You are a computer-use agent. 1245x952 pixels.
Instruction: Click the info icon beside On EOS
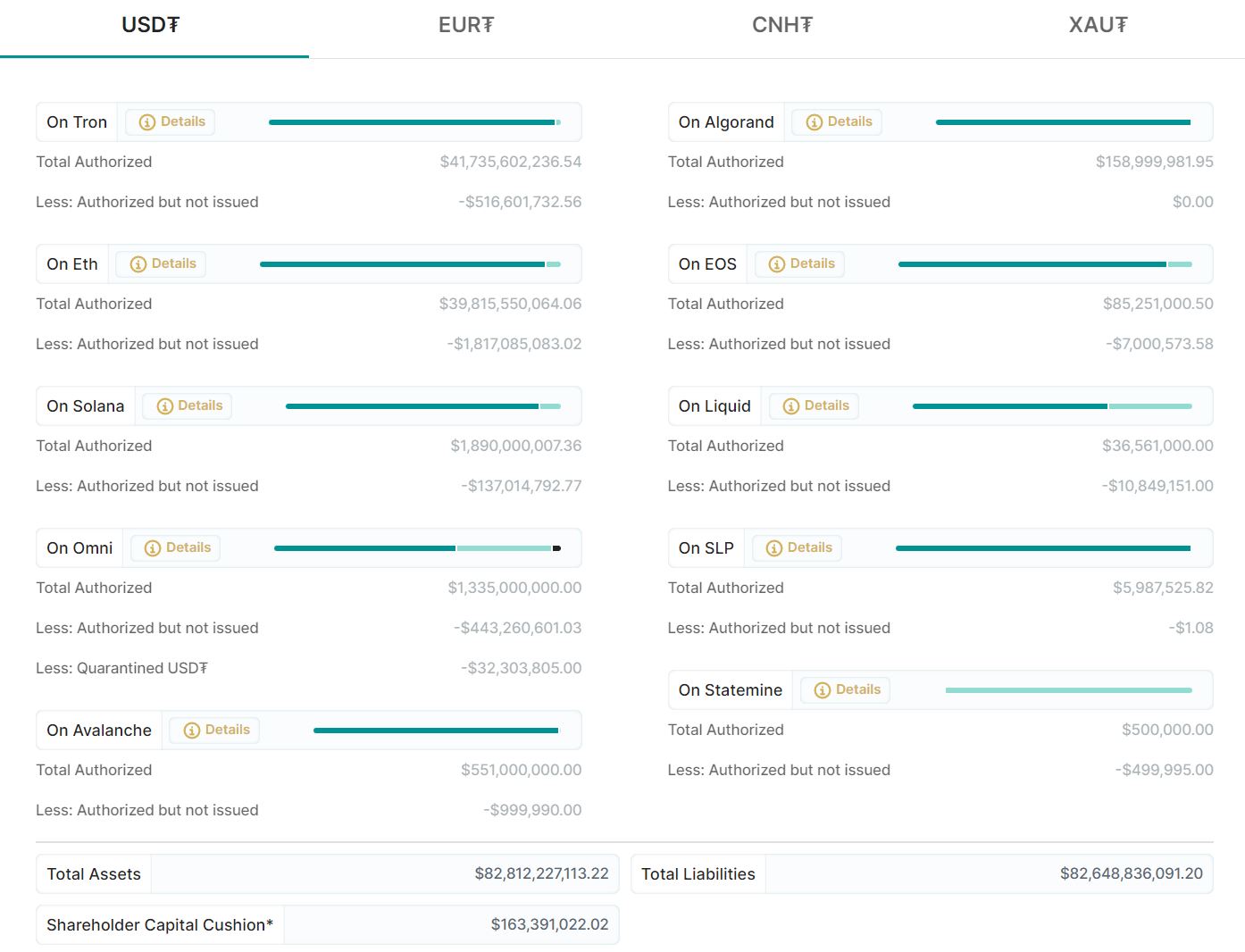click(x=776, y=264)
